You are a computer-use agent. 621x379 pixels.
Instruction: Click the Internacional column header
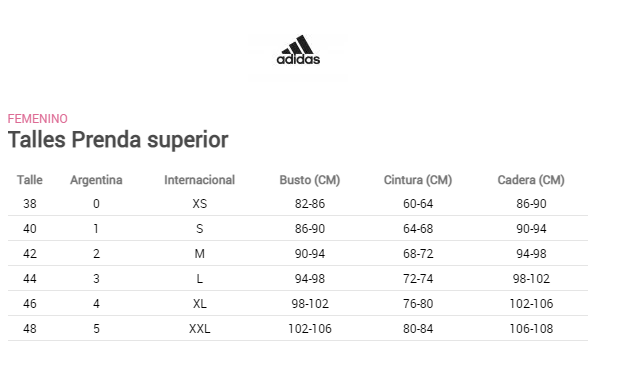(200, 180)
